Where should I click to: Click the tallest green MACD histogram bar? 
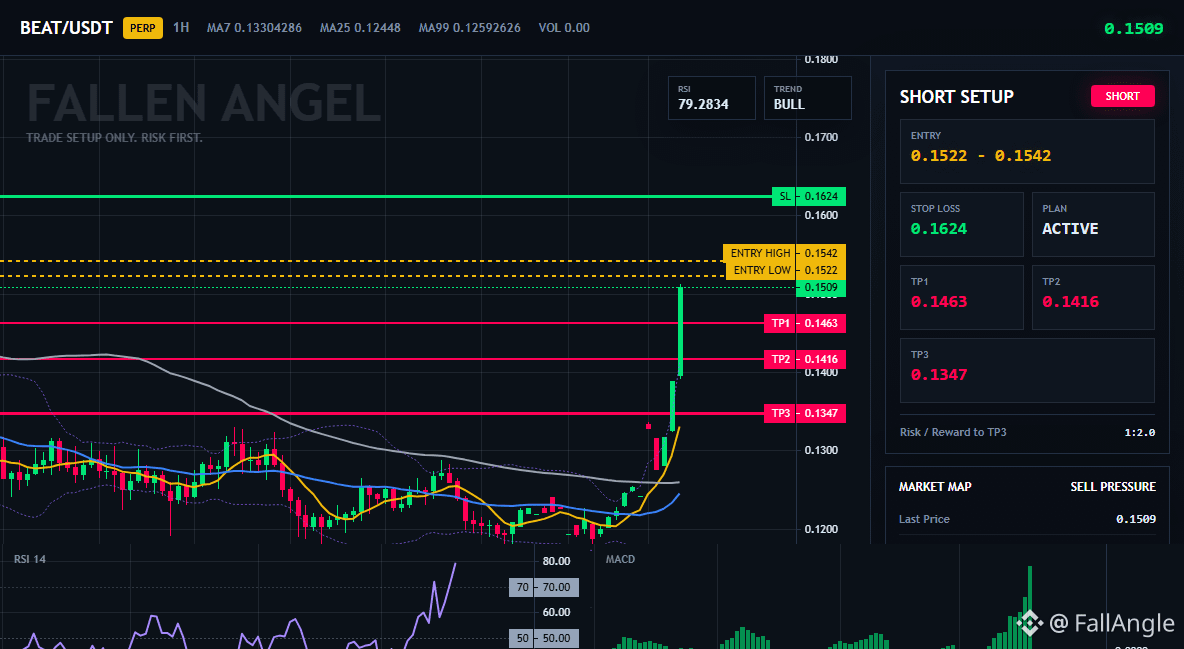(1028, 607)
